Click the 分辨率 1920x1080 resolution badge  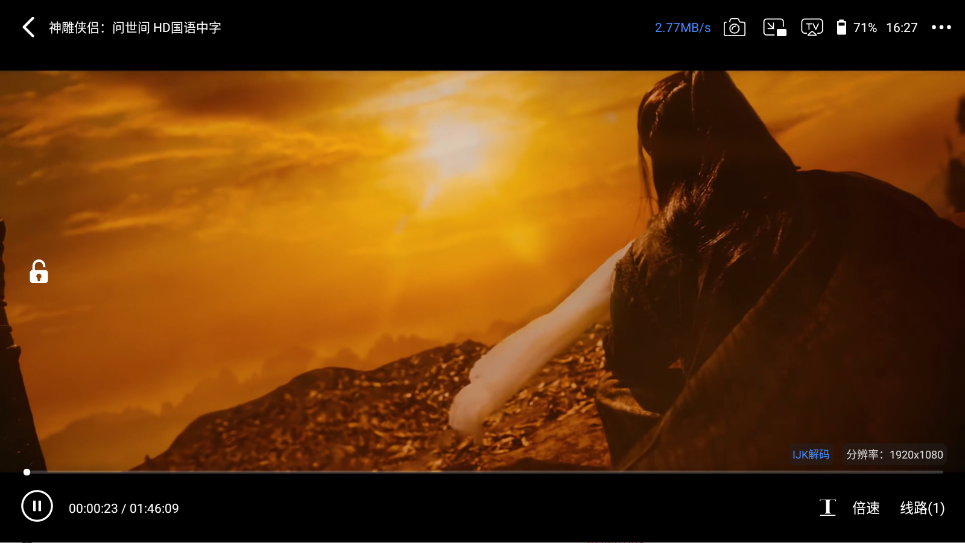click(894, 454)
